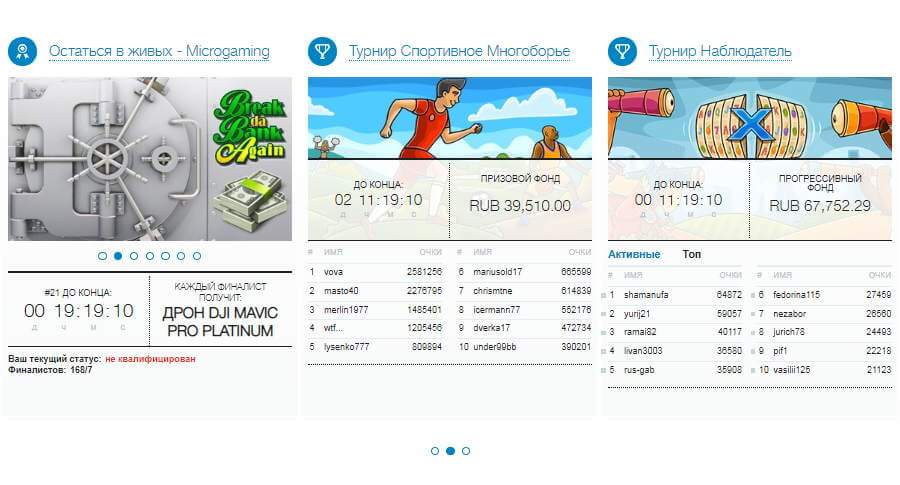Viewport: 900px width, 485px height.
Task: Select last slide dot under vault banner
Action: [x=197, y=256]
